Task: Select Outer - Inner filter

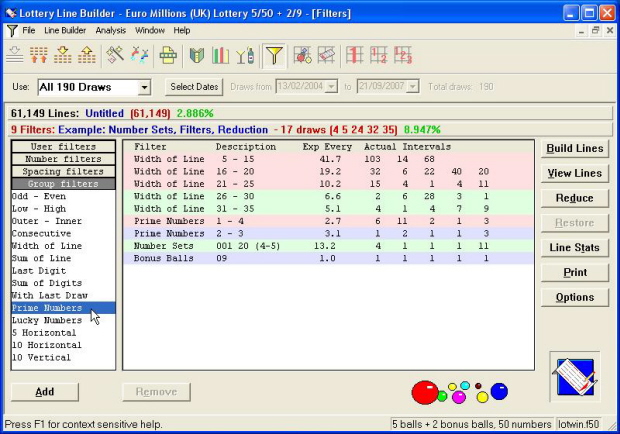Action: coord(64,221)
